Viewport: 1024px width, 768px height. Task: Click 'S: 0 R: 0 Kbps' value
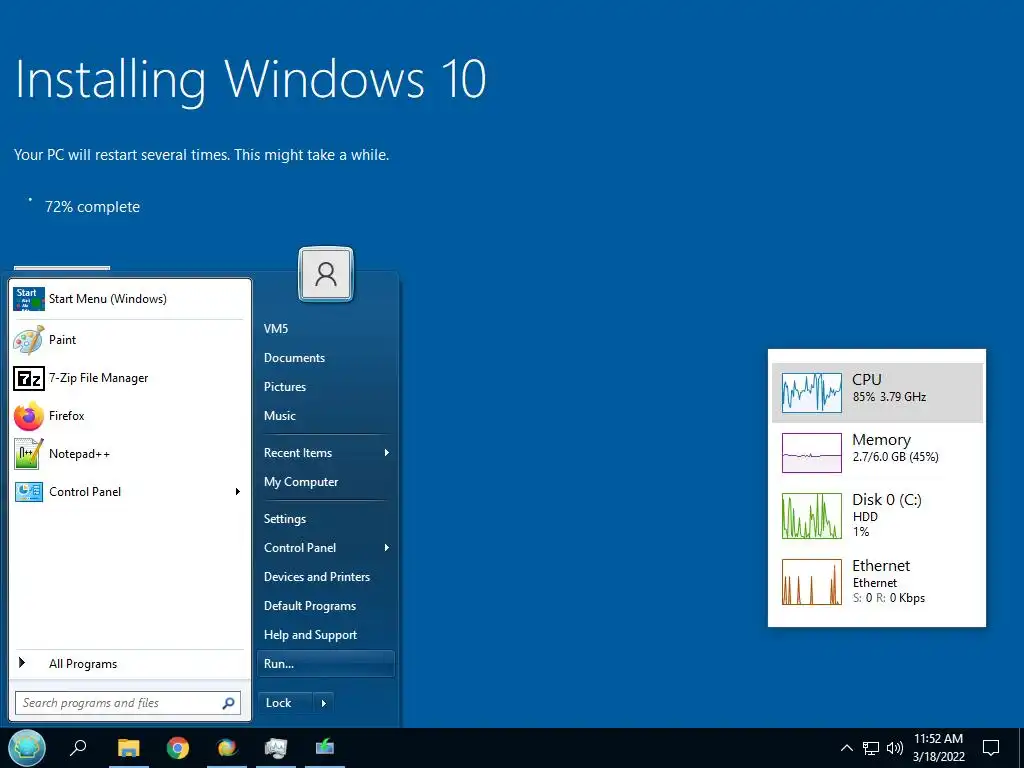(889, 598)
